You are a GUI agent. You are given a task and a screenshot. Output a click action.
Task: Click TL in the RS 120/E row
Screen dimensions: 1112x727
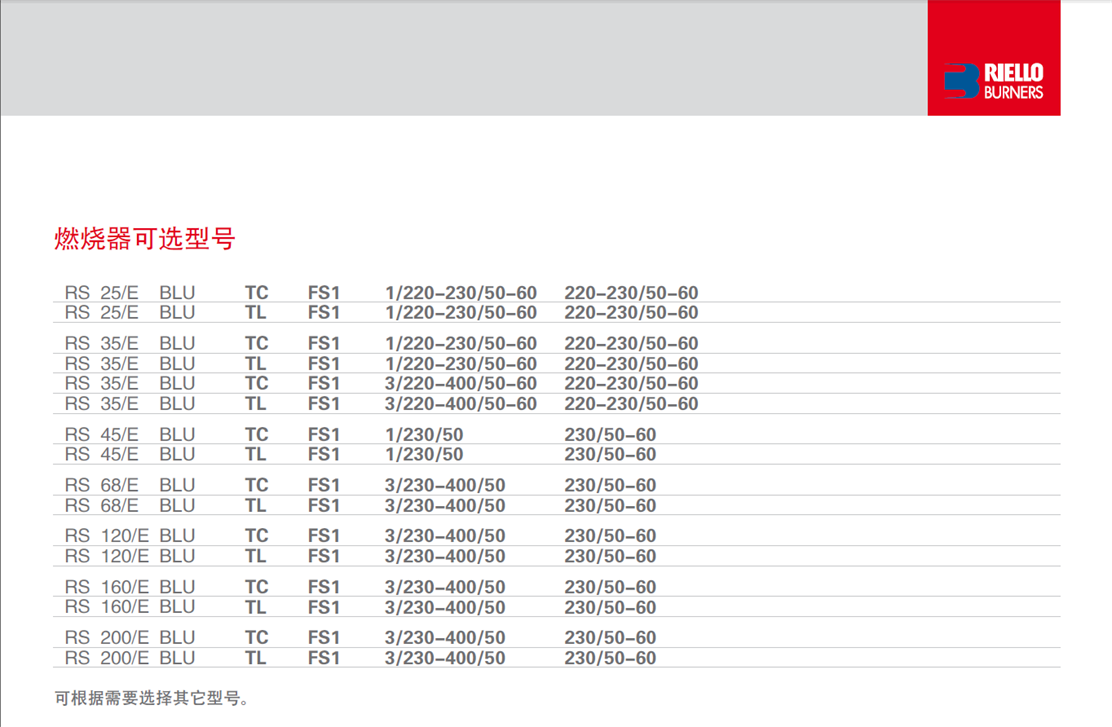click(255, 556)
